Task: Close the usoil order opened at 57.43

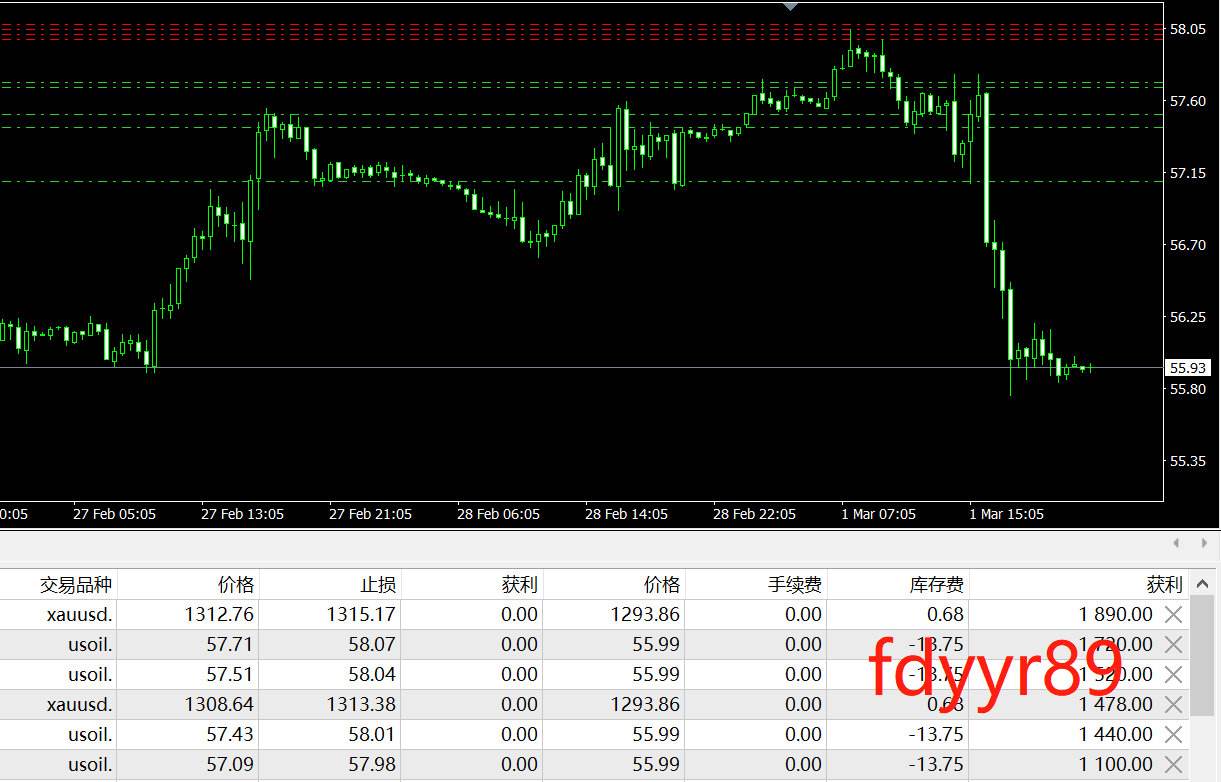Action: (1173, 734)
